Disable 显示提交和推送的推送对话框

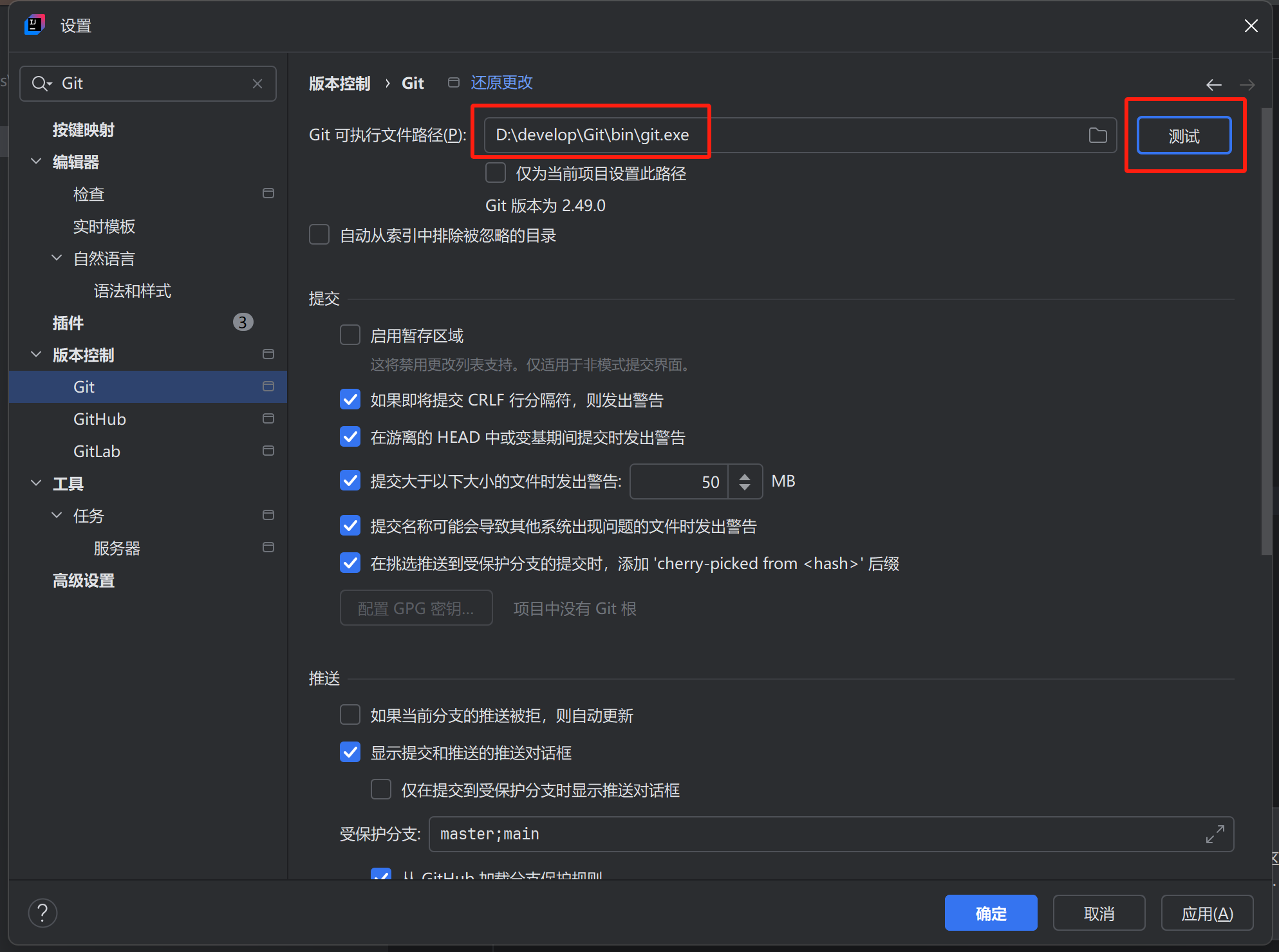point(350,752)
